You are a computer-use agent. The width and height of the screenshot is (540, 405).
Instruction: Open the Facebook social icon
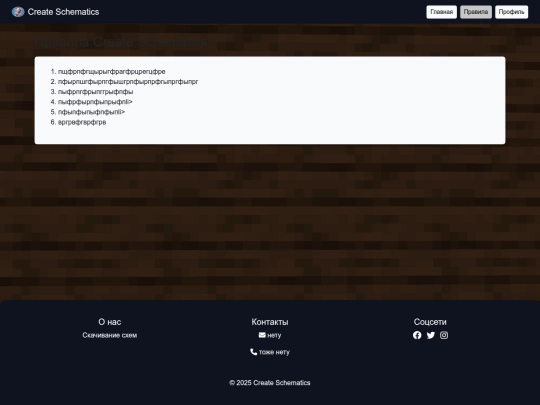click(417, 335)
